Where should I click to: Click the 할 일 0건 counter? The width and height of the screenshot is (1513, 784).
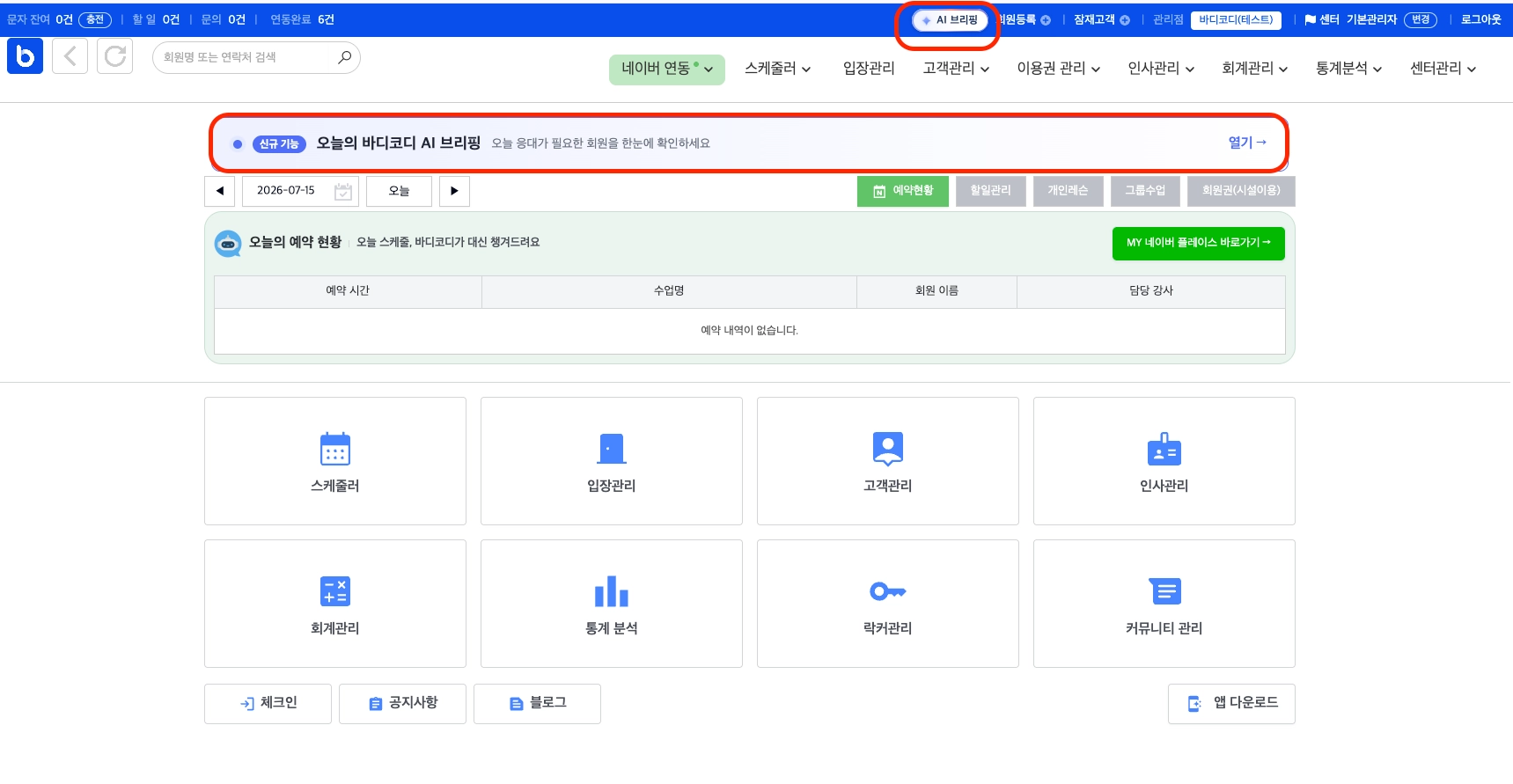coord(156,19)
